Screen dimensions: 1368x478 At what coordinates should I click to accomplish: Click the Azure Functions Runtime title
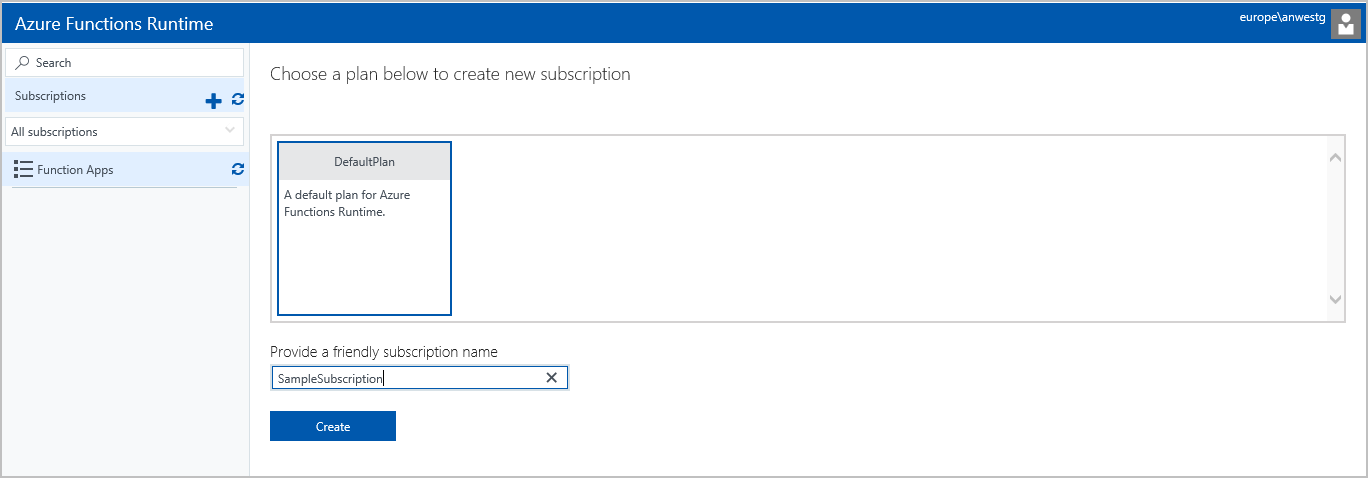[x=114, y=23]
